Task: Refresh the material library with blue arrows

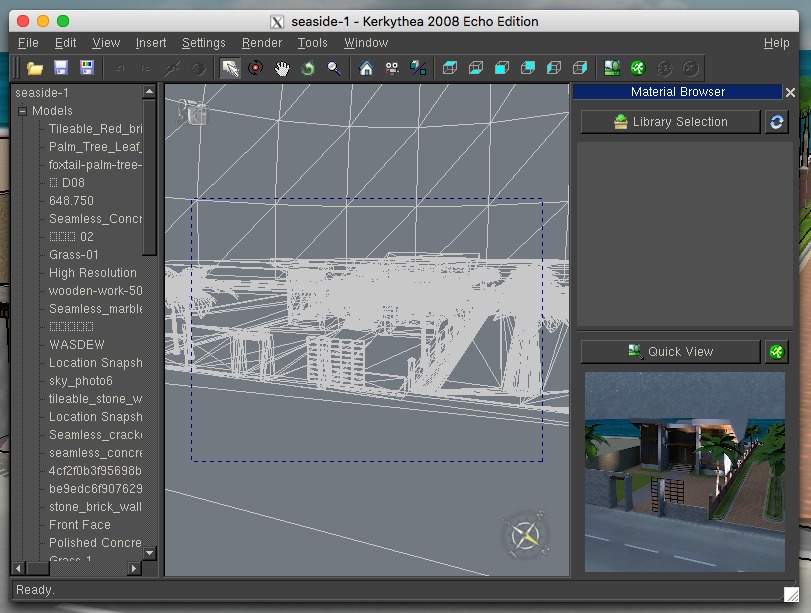Action: [776, 122]
